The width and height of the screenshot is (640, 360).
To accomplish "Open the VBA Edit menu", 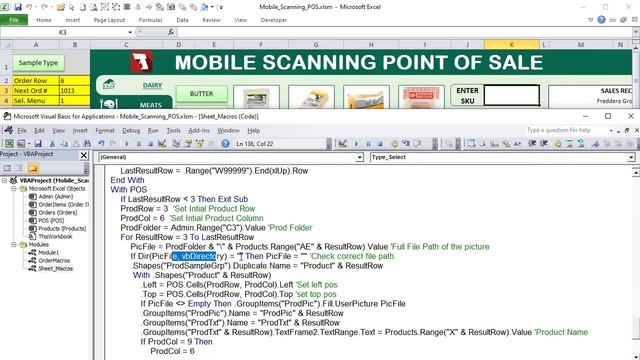I will pos(39,131).
